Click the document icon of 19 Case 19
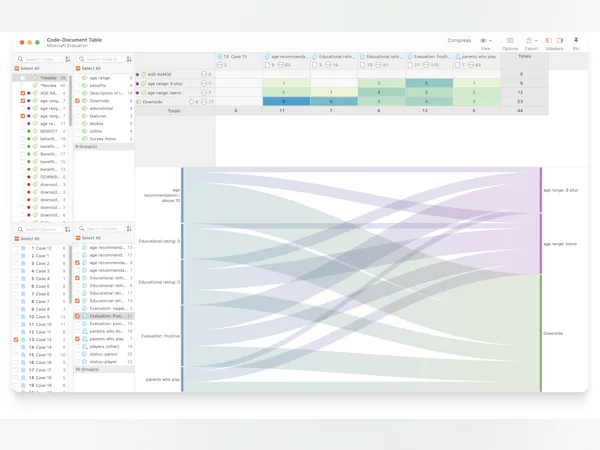 click(23, 385)
